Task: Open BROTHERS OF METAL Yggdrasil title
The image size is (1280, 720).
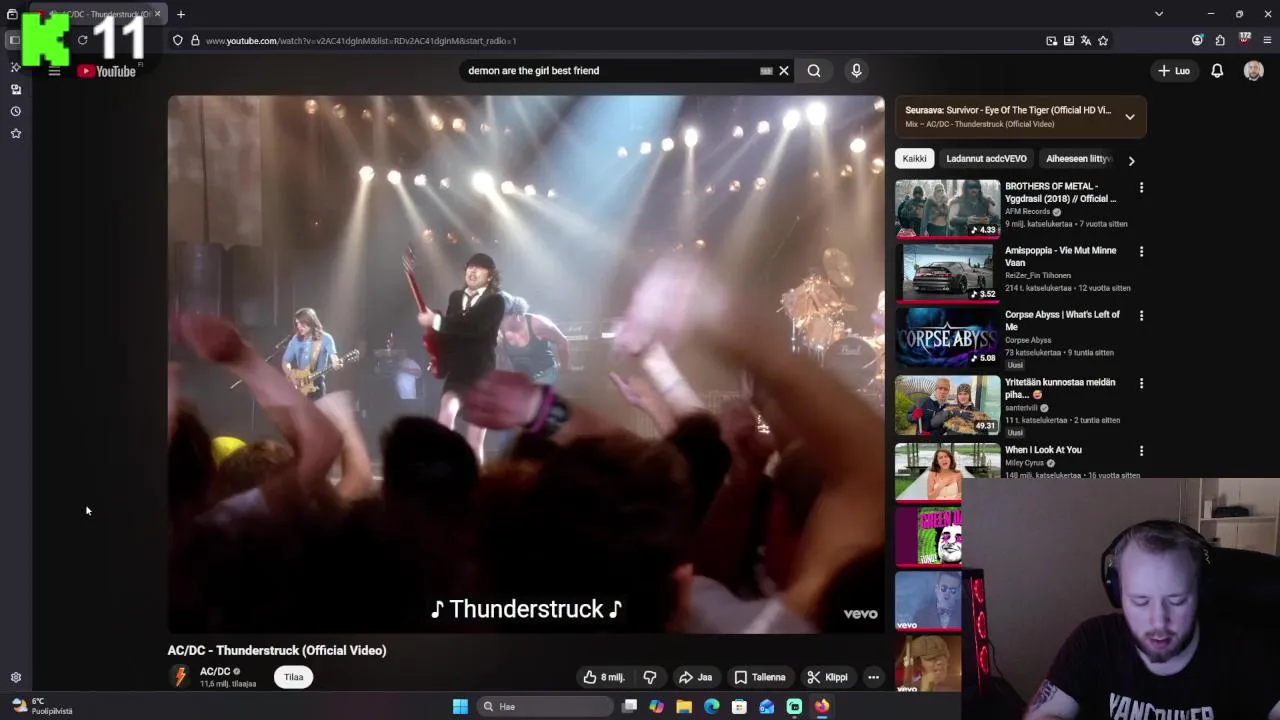Action: click(1061, 193)
